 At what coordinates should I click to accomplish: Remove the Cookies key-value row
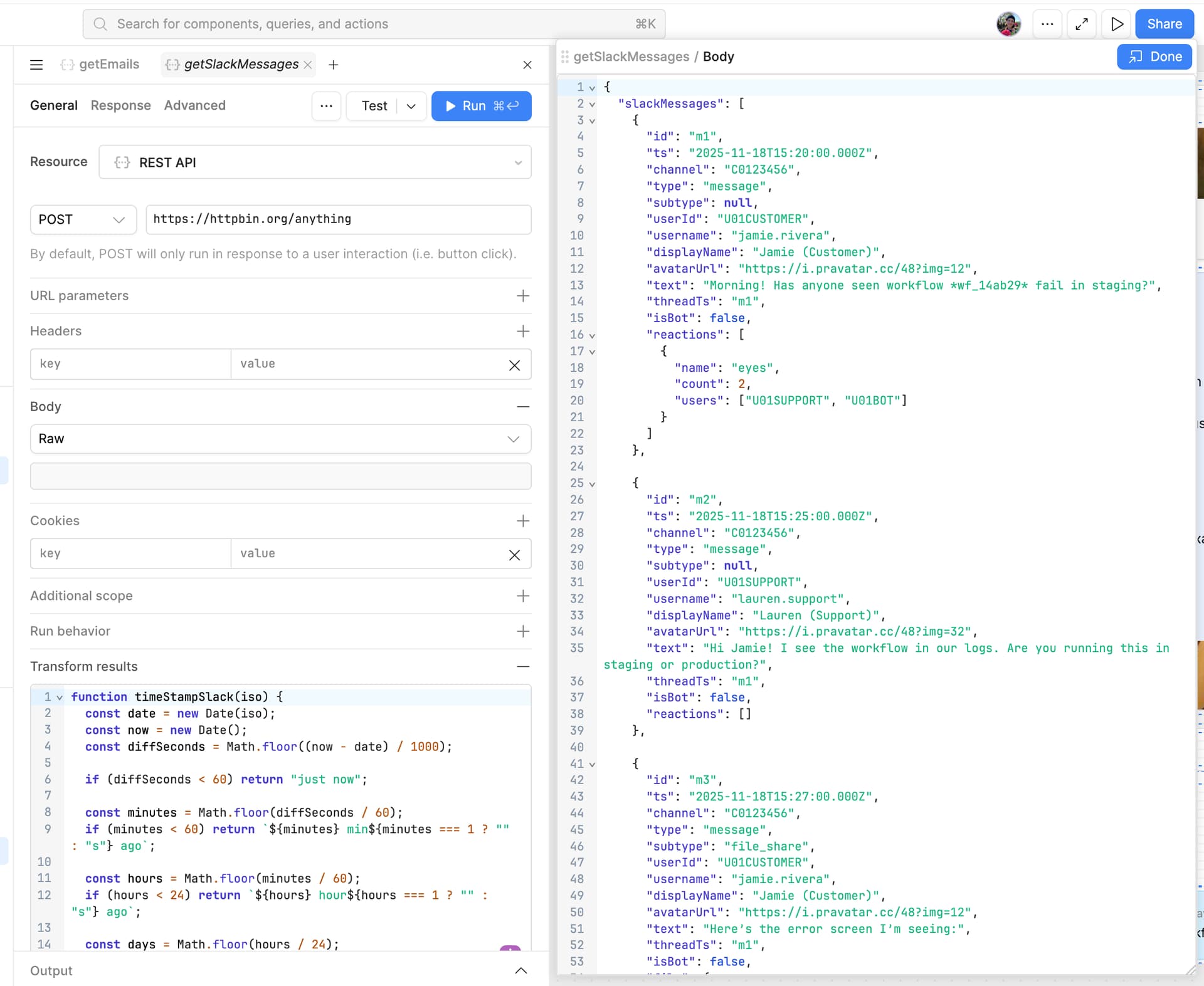tap(514, 555)
